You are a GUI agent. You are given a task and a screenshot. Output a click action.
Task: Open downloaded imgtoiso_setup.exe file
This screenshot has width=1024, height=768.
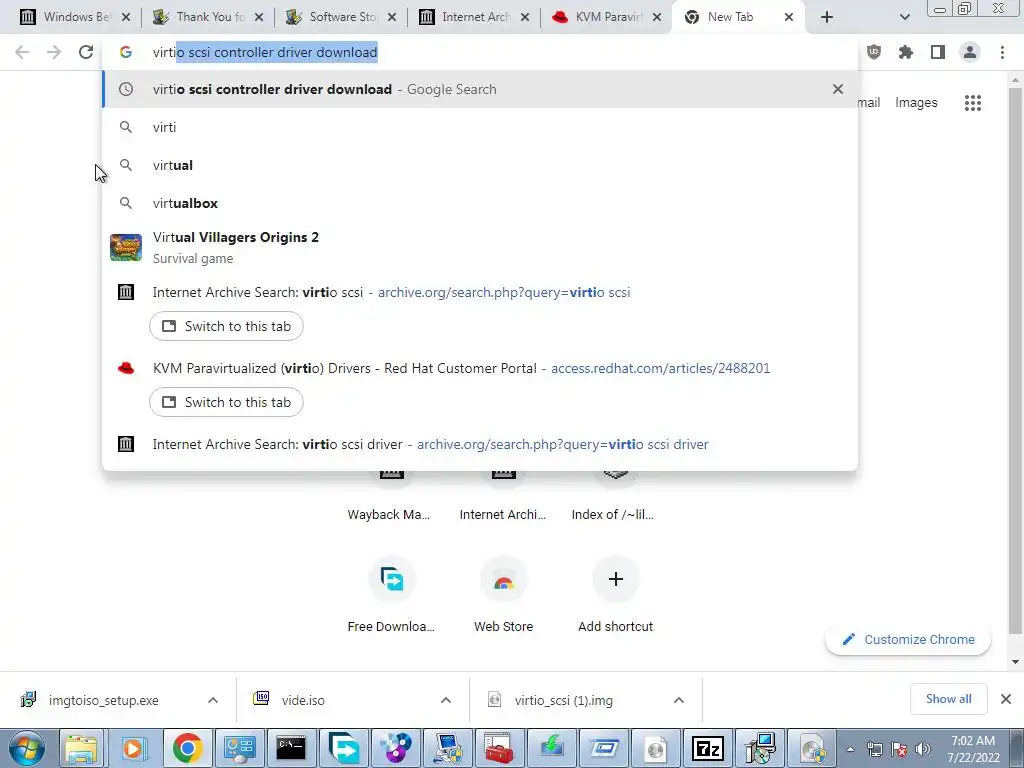[x=103, y=700]
